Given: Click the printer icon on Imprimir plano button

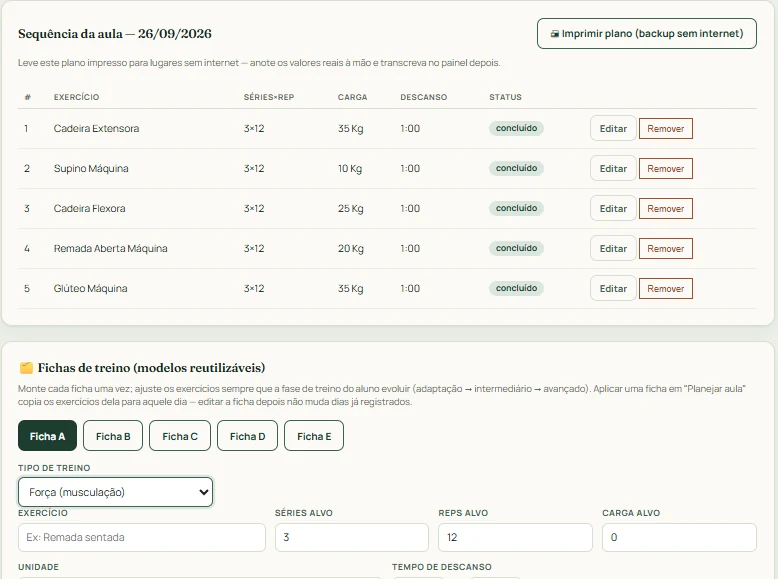Looking at the screenshot, I should [555, 34].
